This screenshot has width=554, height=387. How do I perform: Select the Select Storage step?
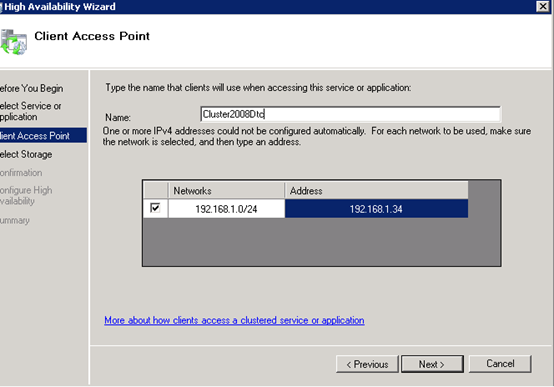(x=26, y=154)
